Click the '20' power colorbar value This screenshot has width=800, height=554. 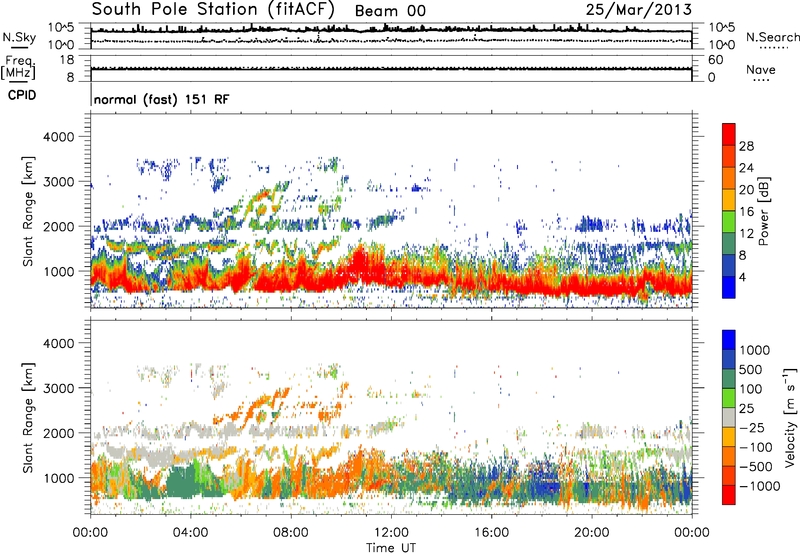click(x=746, y=190)
